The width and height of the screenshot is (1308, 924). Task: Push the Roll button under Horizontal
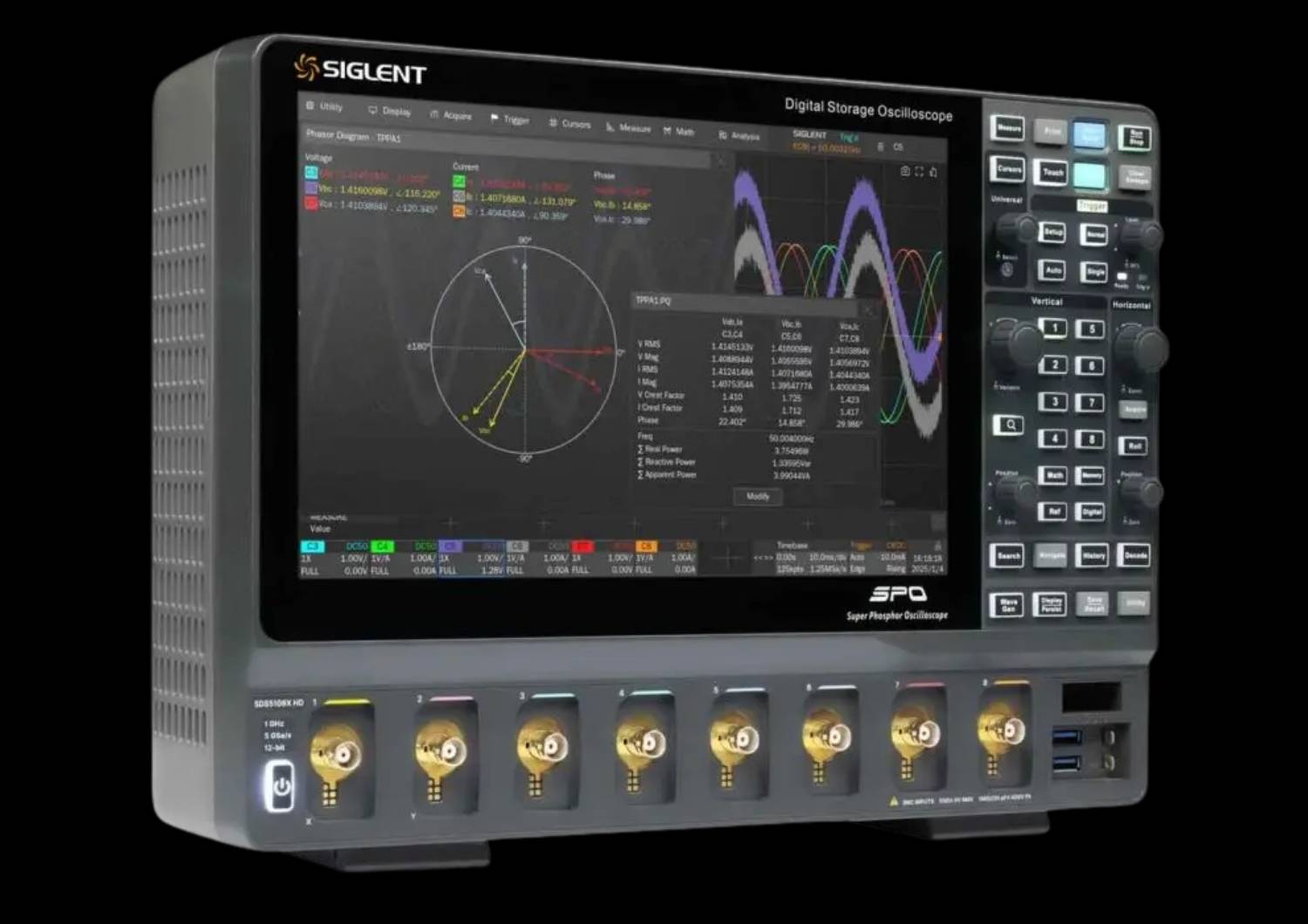point(1134,446)
